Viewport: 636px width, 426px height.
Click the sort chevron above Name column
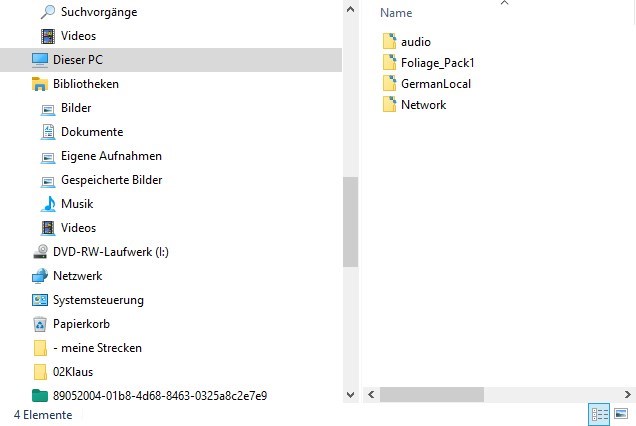click(x=504, y=3)
